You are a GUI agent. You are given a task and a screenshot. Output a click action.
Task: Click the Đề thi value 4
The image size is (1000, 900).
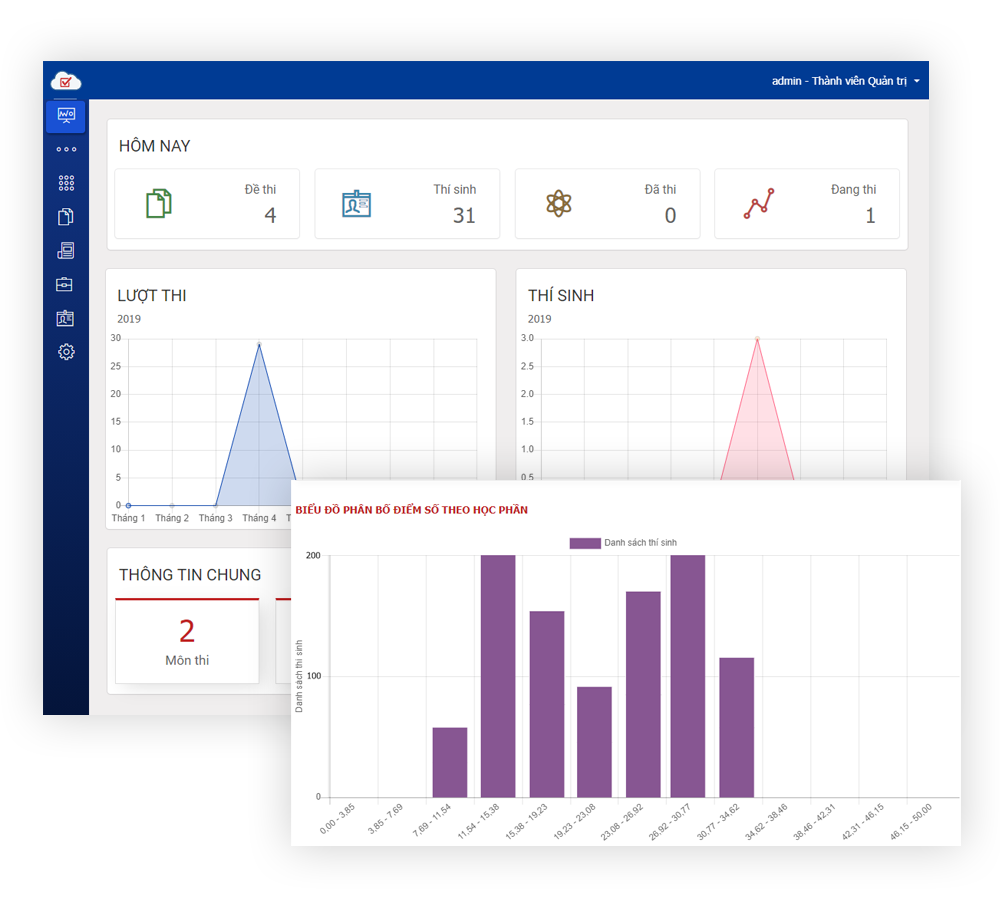(x=270, y=216)
